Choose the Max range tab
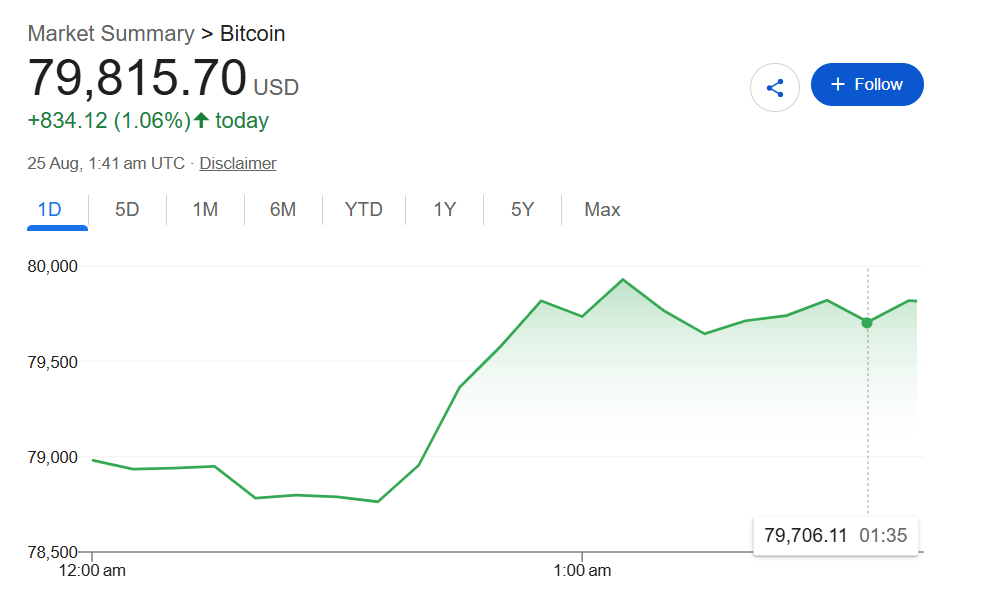992x592 pixels. point(602,209)
